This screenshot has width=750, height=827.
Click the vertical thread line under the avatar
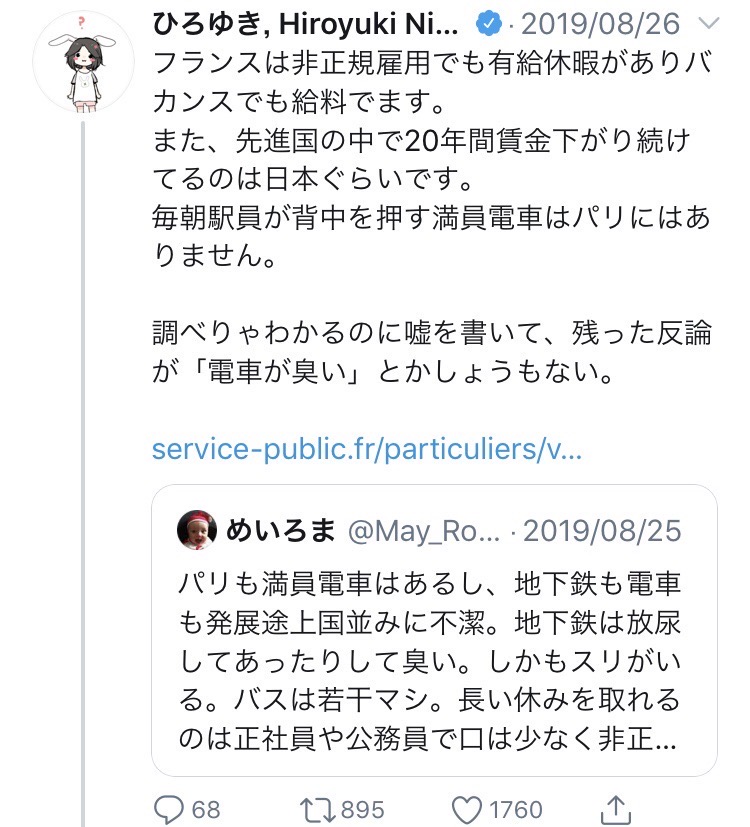(83, 450)
